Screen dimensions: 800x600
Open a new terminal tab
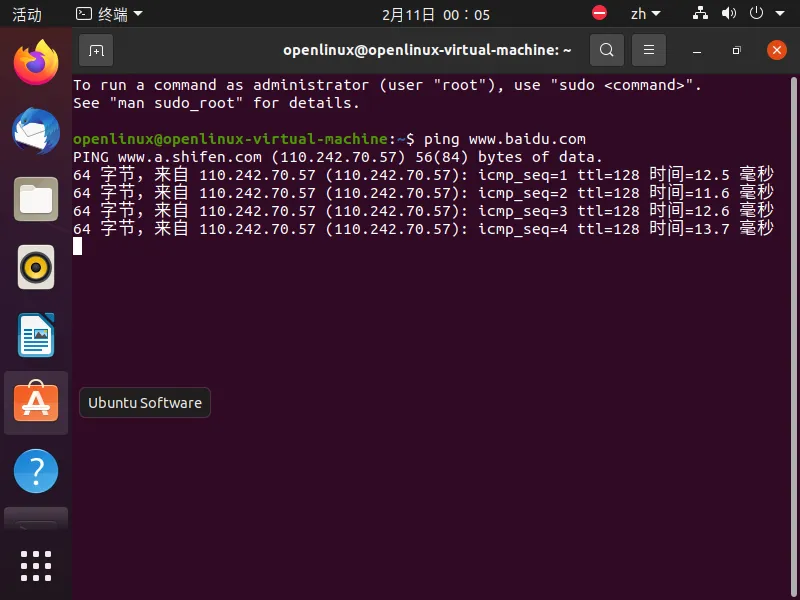point(96,50)
